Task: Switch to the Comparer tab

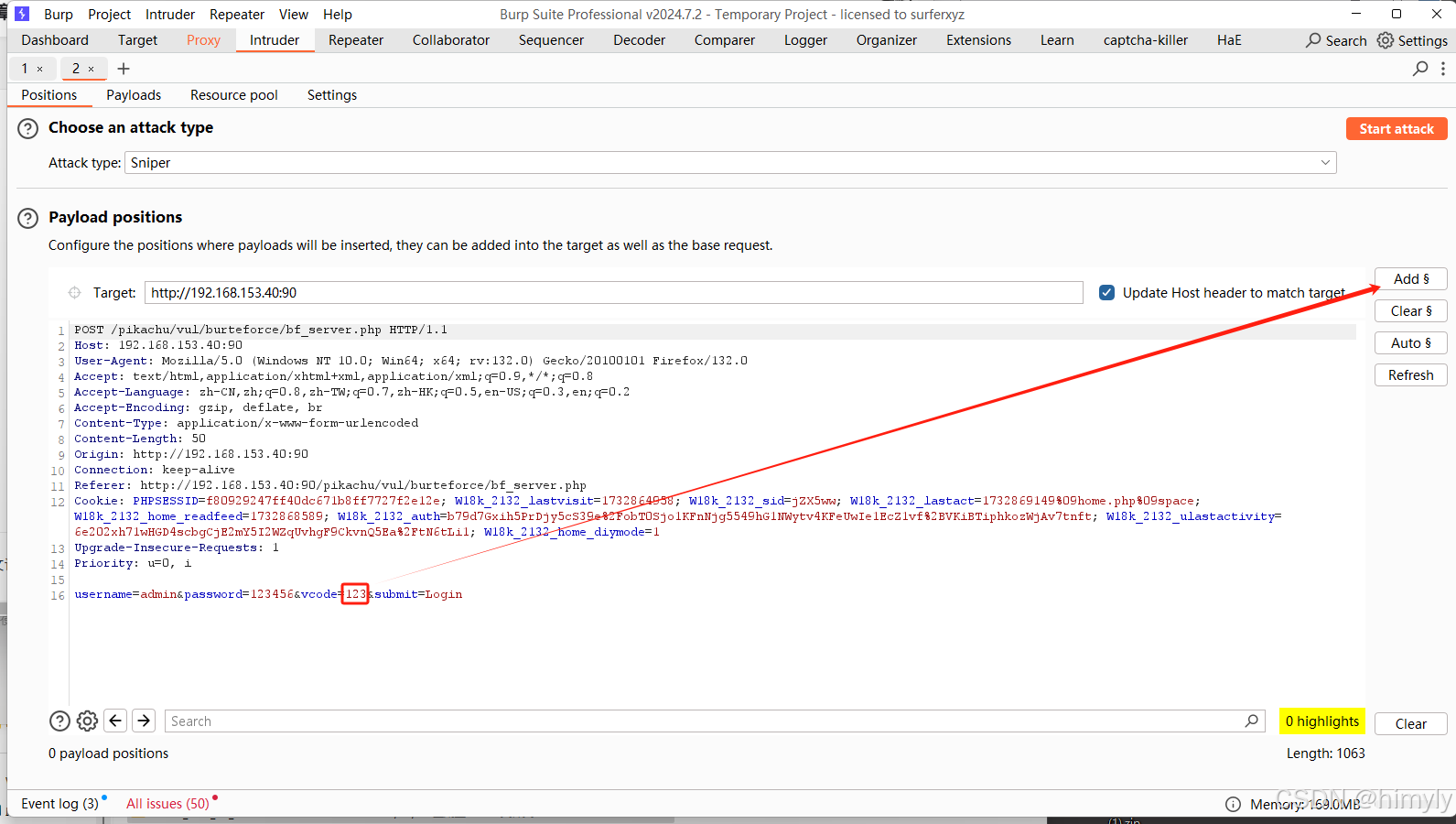Action: pyautogui.click(x=725, y=40)
